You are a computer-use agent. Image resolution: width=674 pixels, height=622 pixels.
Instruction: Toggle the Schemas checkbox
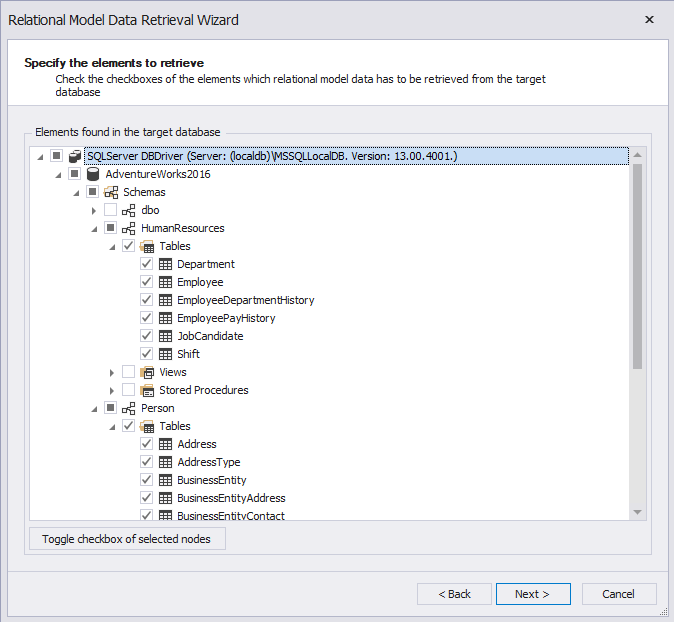click(x=92, y=191)
